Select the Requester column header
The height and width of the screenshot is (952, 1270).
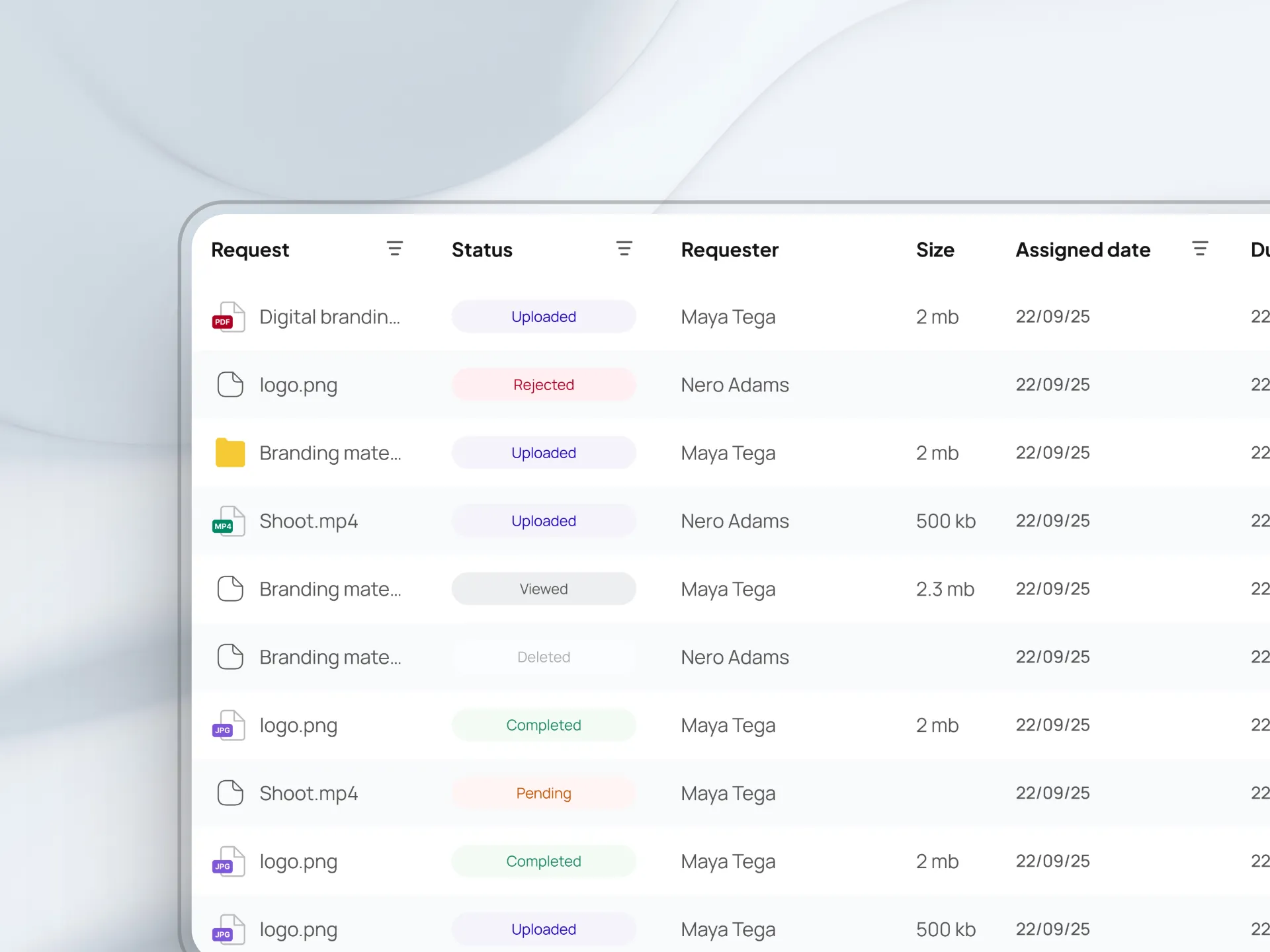[730, 250]
